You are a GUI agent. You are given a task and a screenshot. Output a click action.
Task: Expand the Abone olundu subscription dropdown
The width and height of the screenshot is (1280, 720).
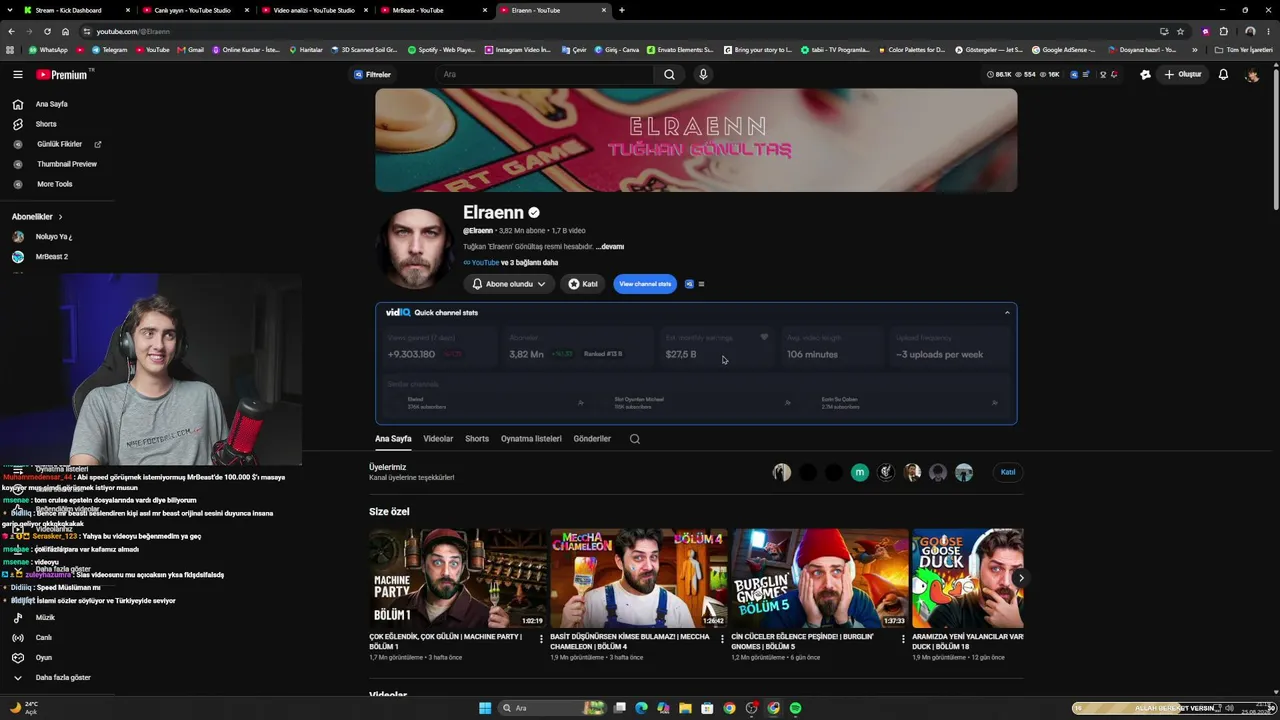pos(509,284)
